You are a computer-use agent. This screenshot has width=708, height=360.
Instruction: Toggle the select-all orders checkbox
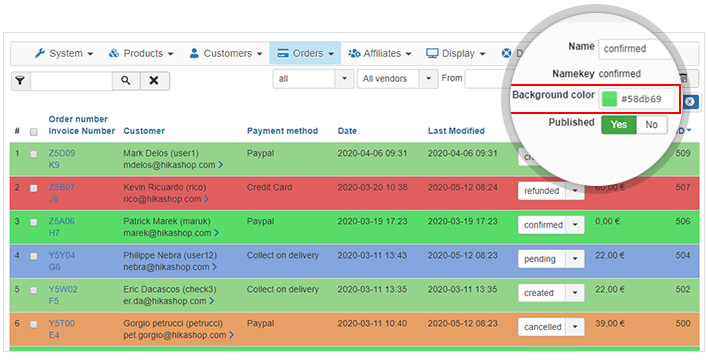coord(33,132)
